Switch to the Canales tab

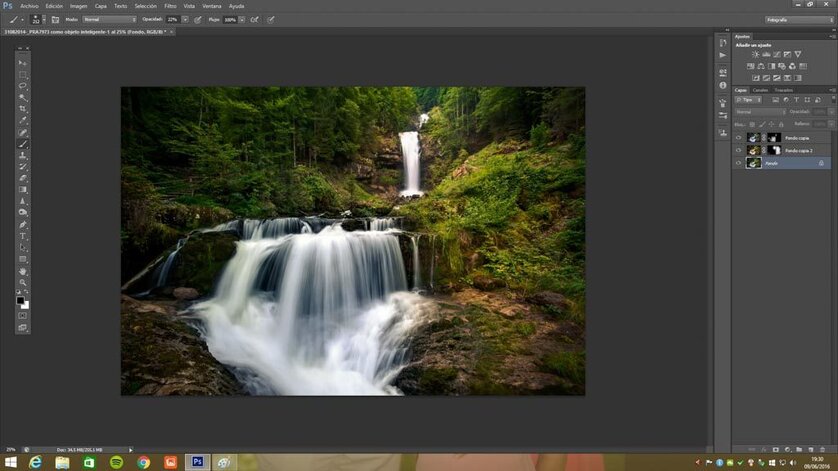click(x=761, y=90)
